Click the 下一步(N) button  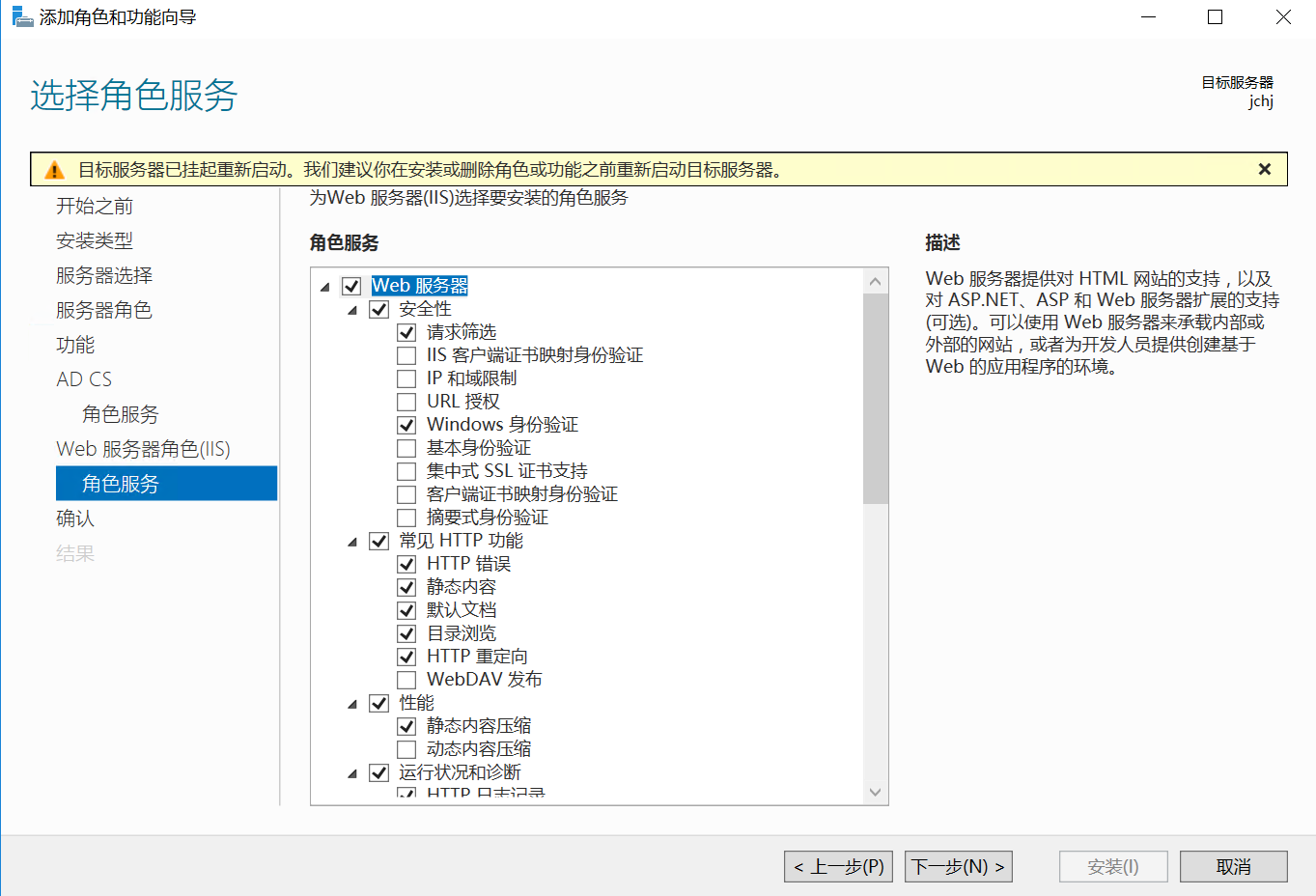pos(959,867)
